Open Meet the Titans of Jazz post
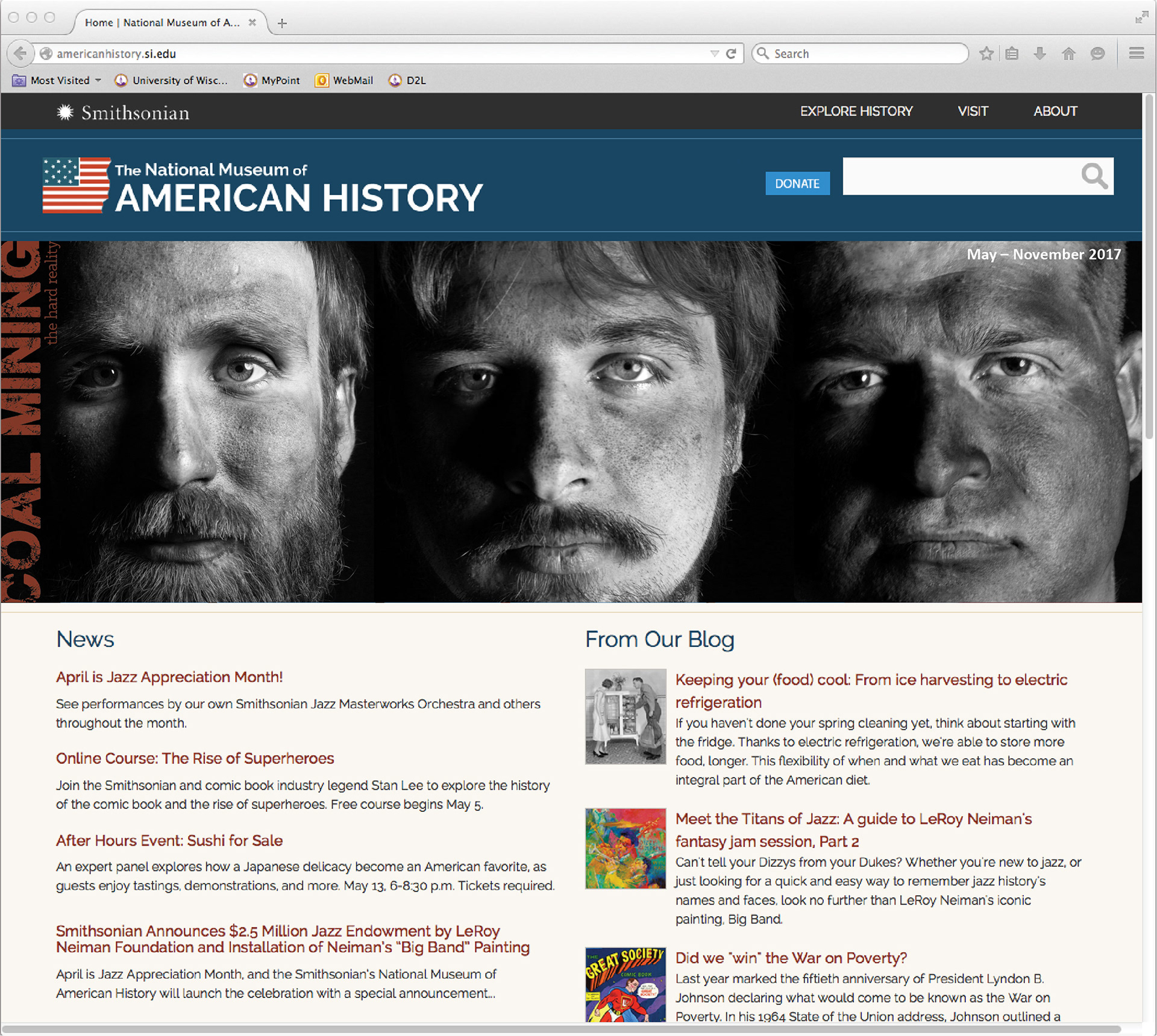The height and width of the screenshot is (1036, 1157). click(x=854, y=830)
